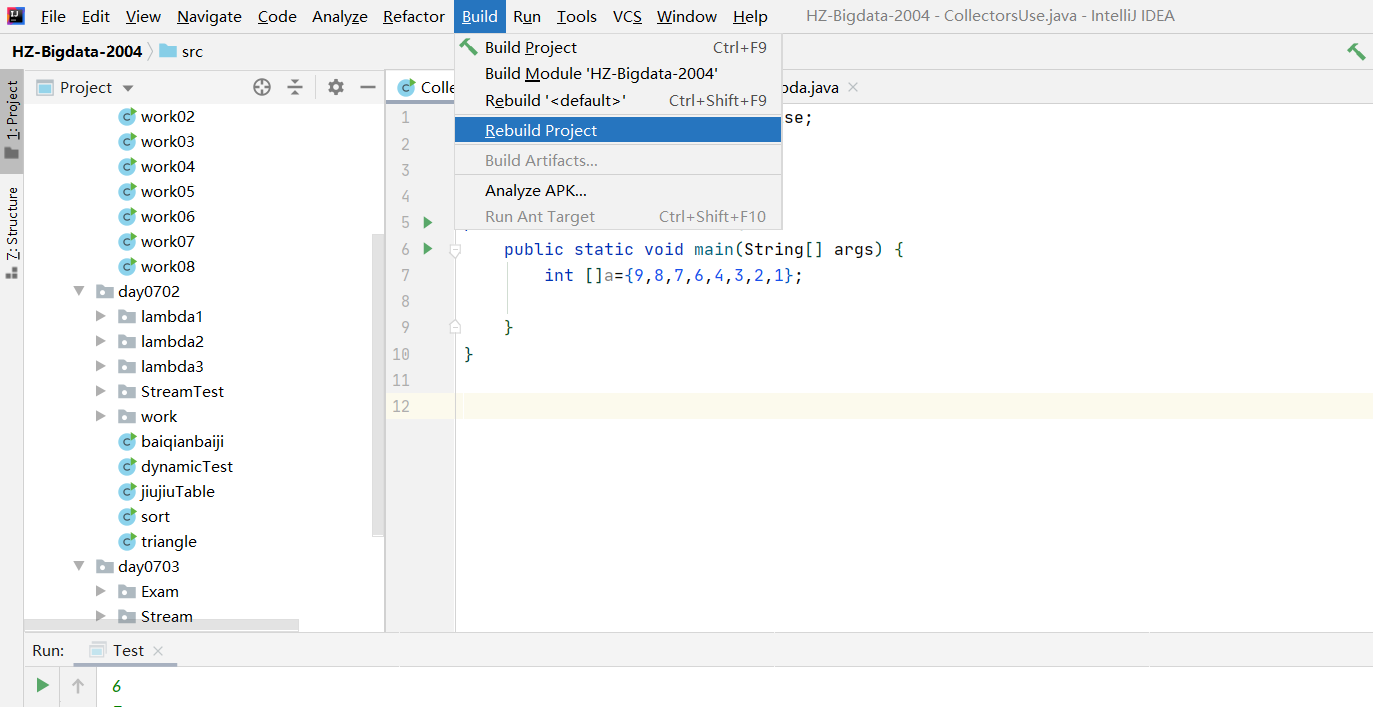Collapse the day0702 folder
The image size is (1373, 707).
tap(79, 291)
